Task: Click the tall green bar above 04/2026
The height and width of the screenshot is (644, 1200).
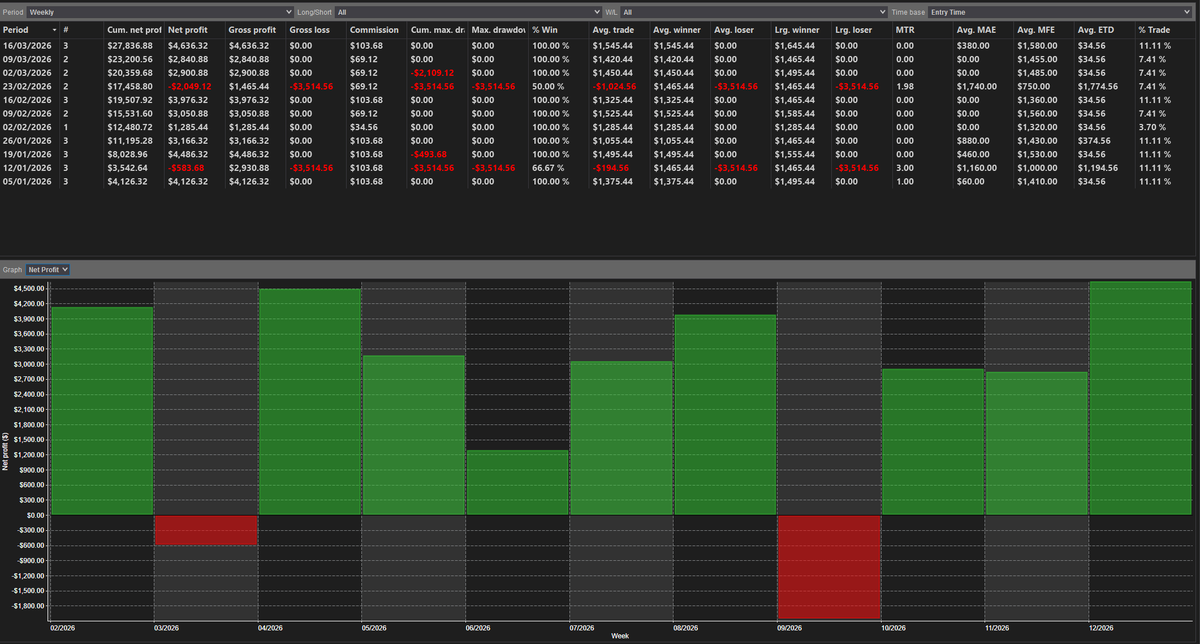Action: coord(310,400)
